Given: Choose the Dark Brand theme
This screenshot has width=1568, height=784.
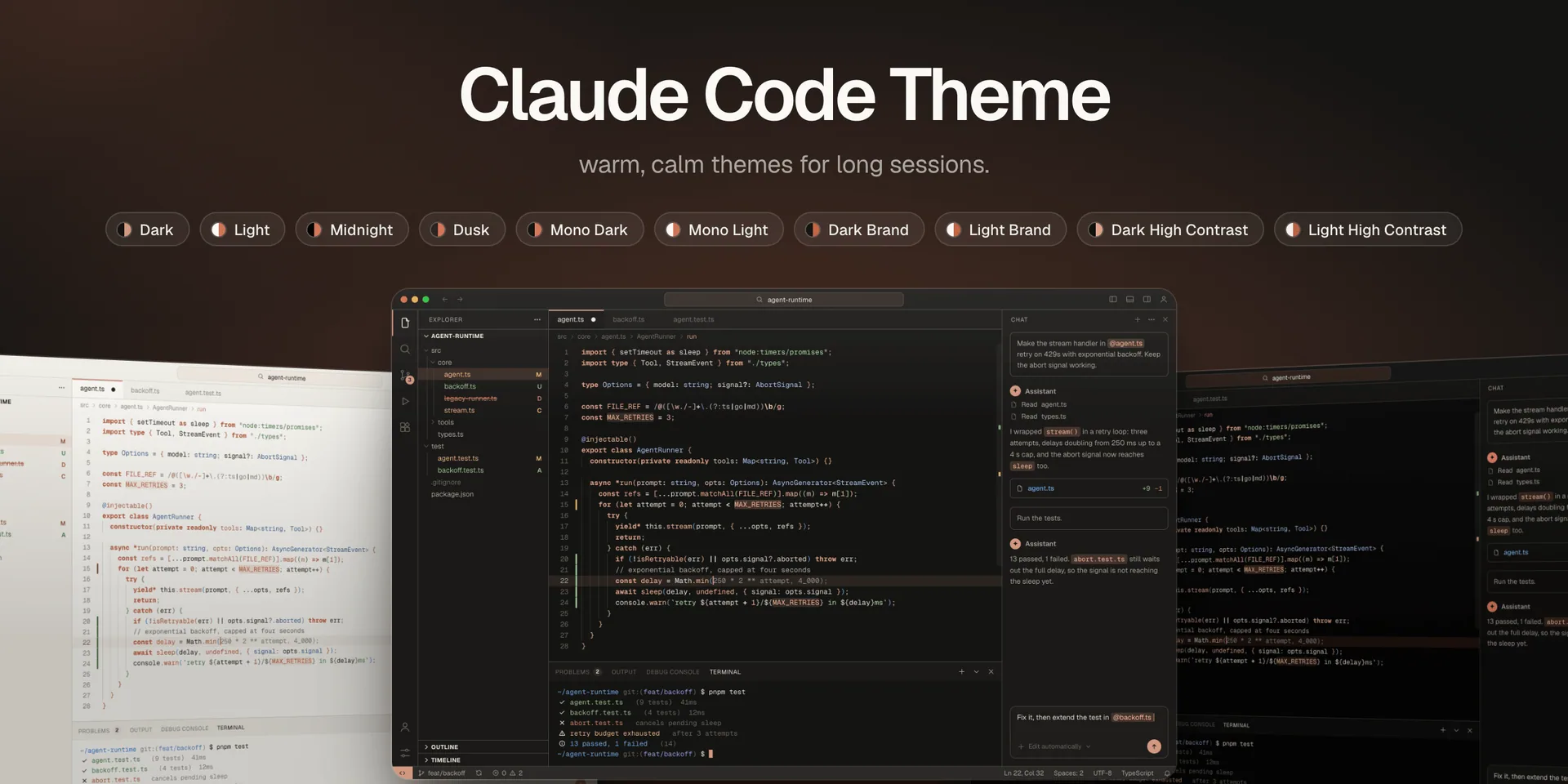Looking at the screenshot, I should [859, 229].
